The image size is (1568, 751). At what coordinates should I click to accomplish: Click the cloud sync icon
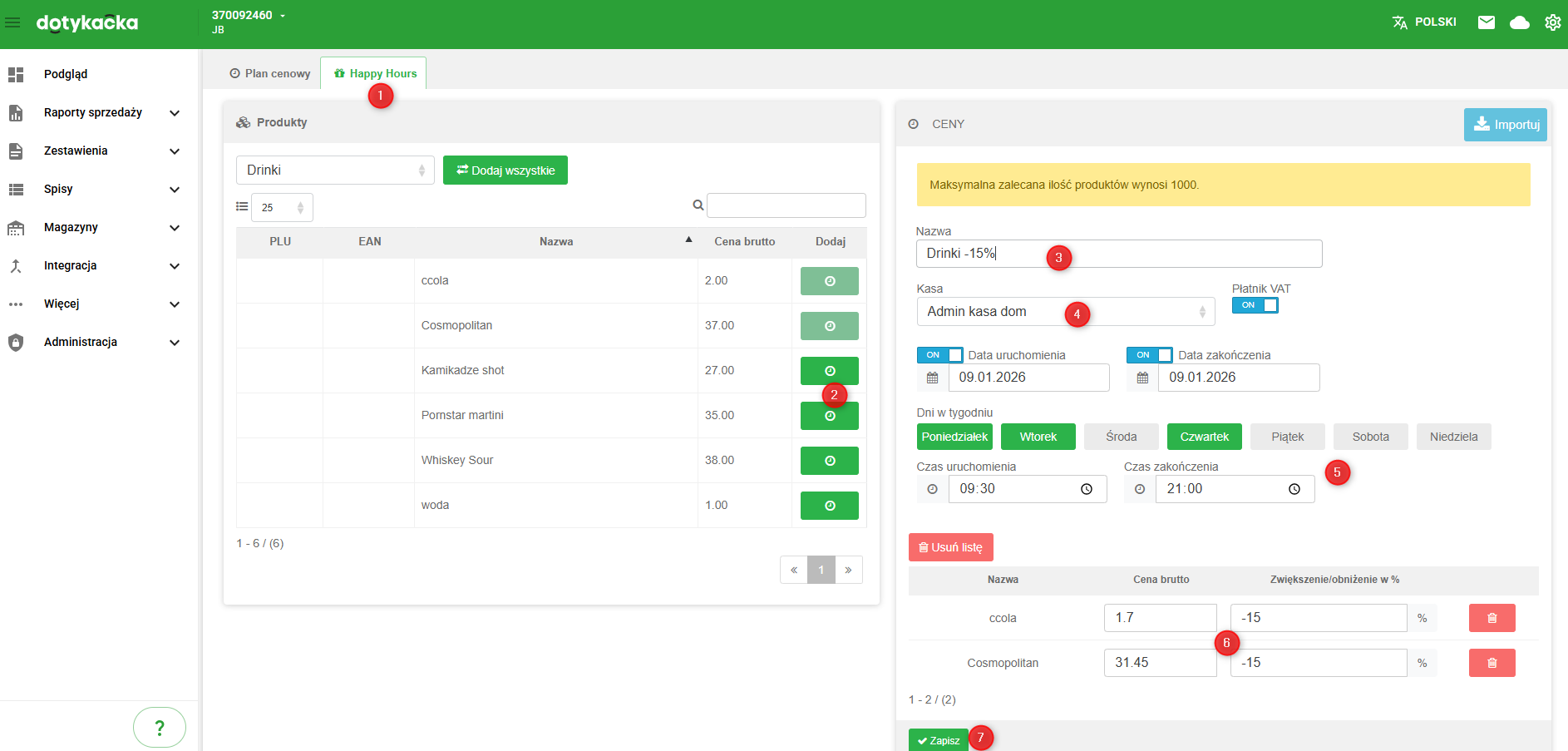click(1519, 22)
